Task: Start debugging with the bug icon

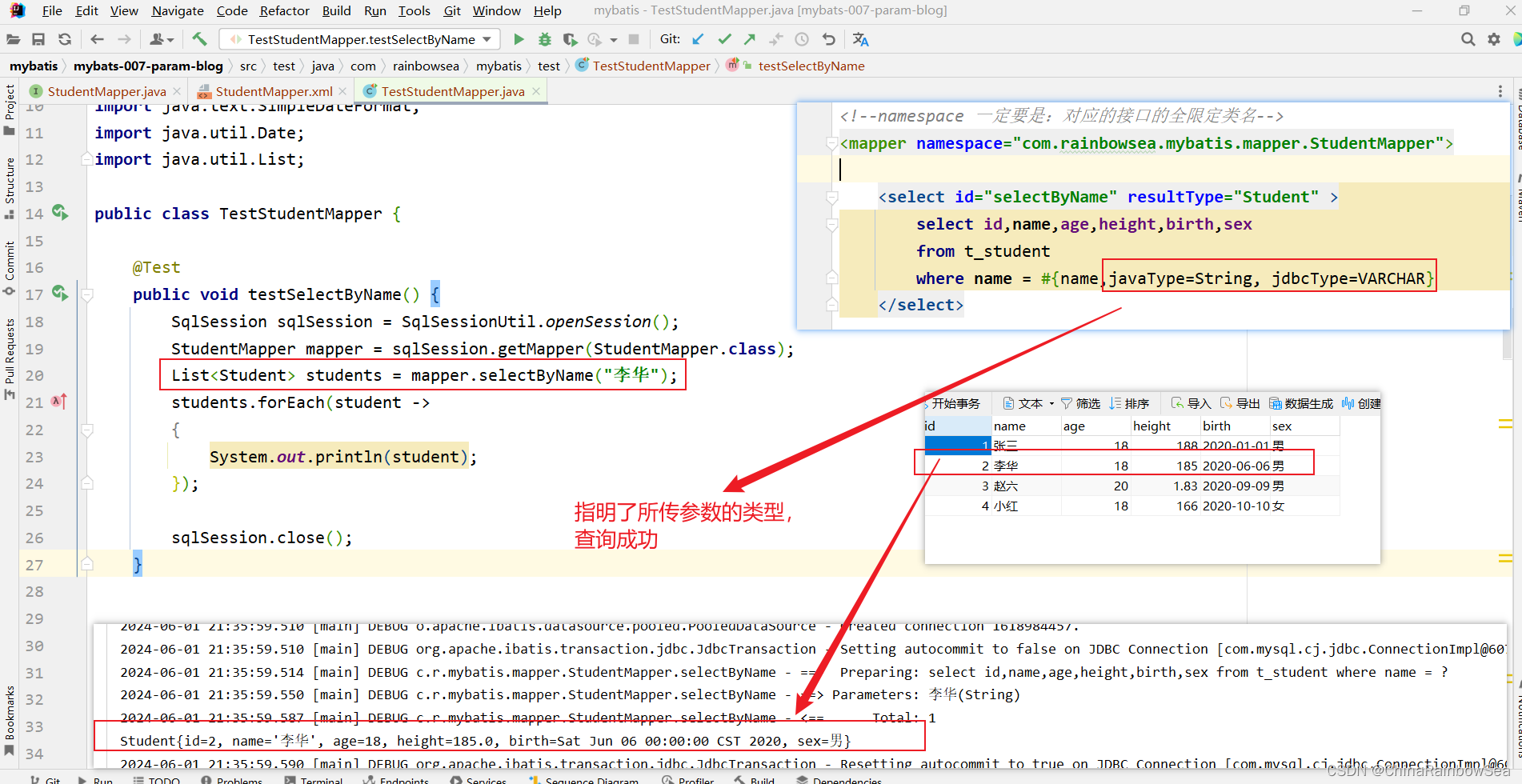Action: [545, 39]
